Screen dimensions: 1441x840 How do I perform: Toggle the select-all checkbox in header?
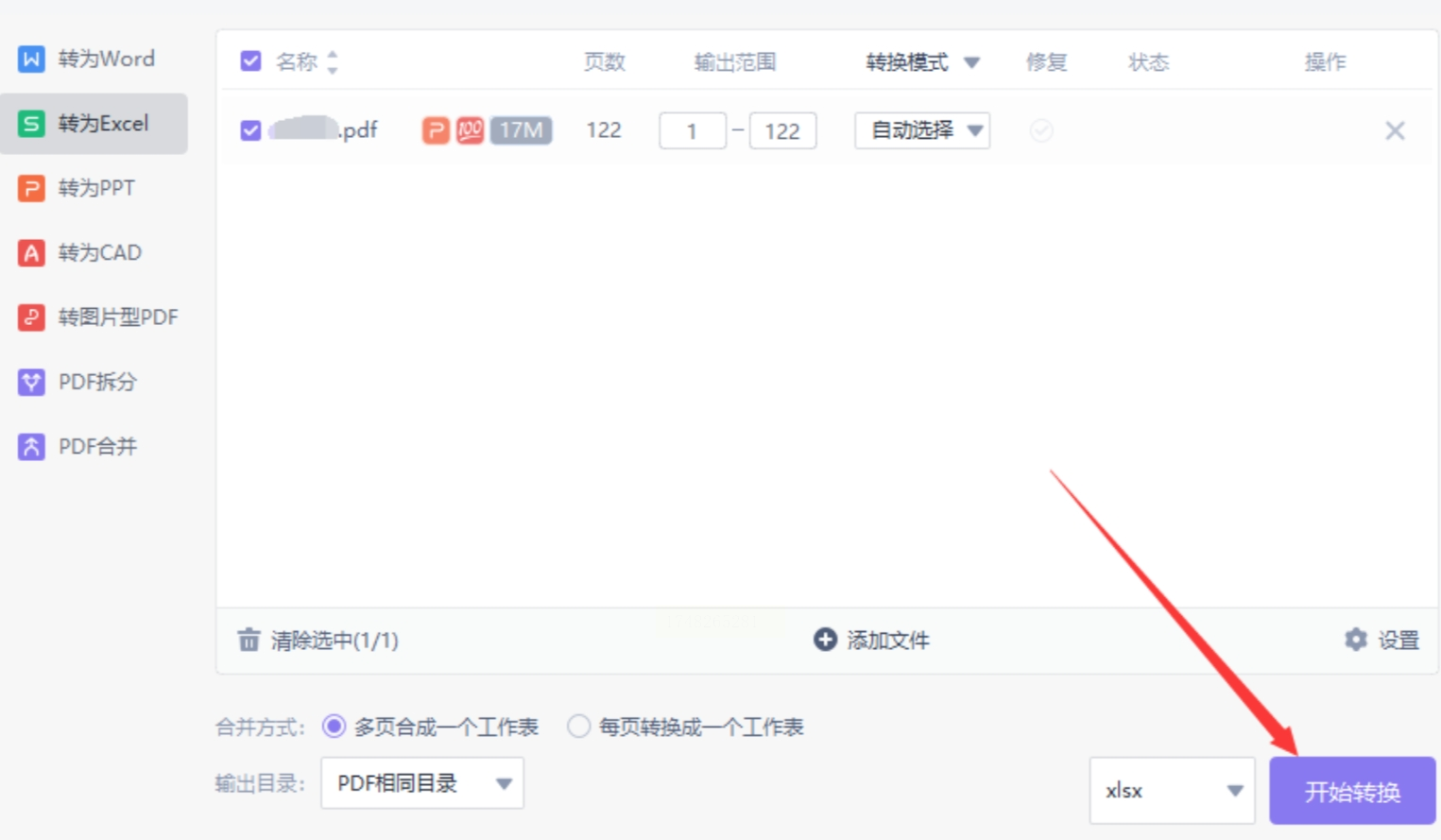(x=250, y=61)
